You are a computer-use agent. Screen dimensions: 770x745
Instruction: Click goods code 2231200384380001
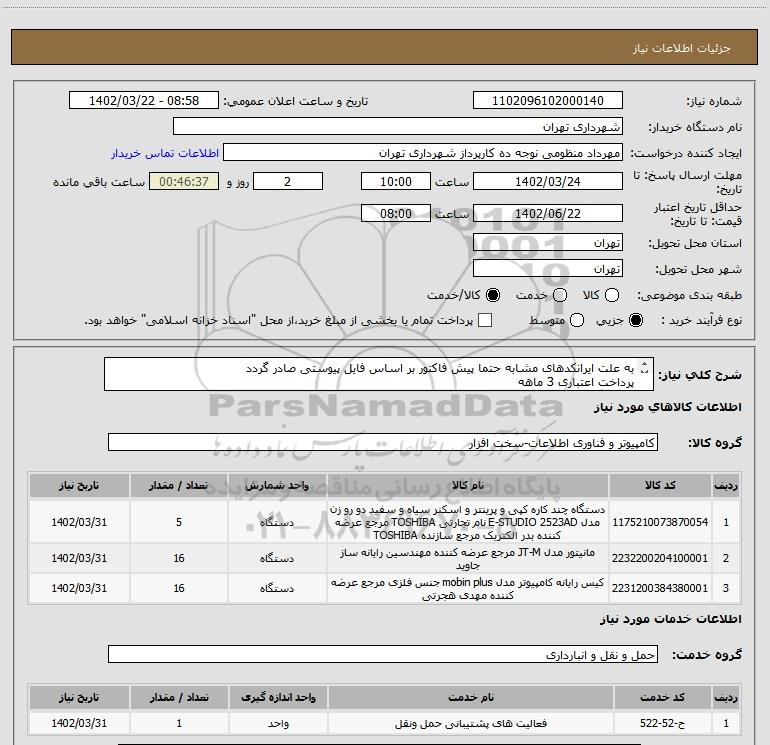point(660,588)
